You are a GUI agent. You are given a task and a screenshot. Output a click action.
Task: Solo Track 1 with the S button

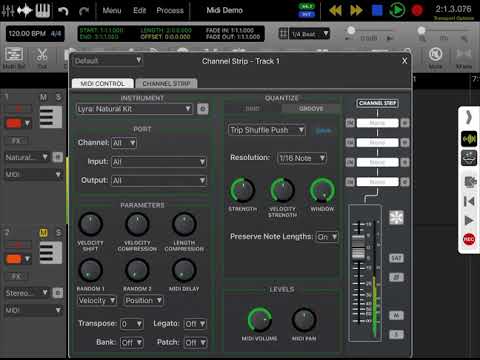click(58, 97)
